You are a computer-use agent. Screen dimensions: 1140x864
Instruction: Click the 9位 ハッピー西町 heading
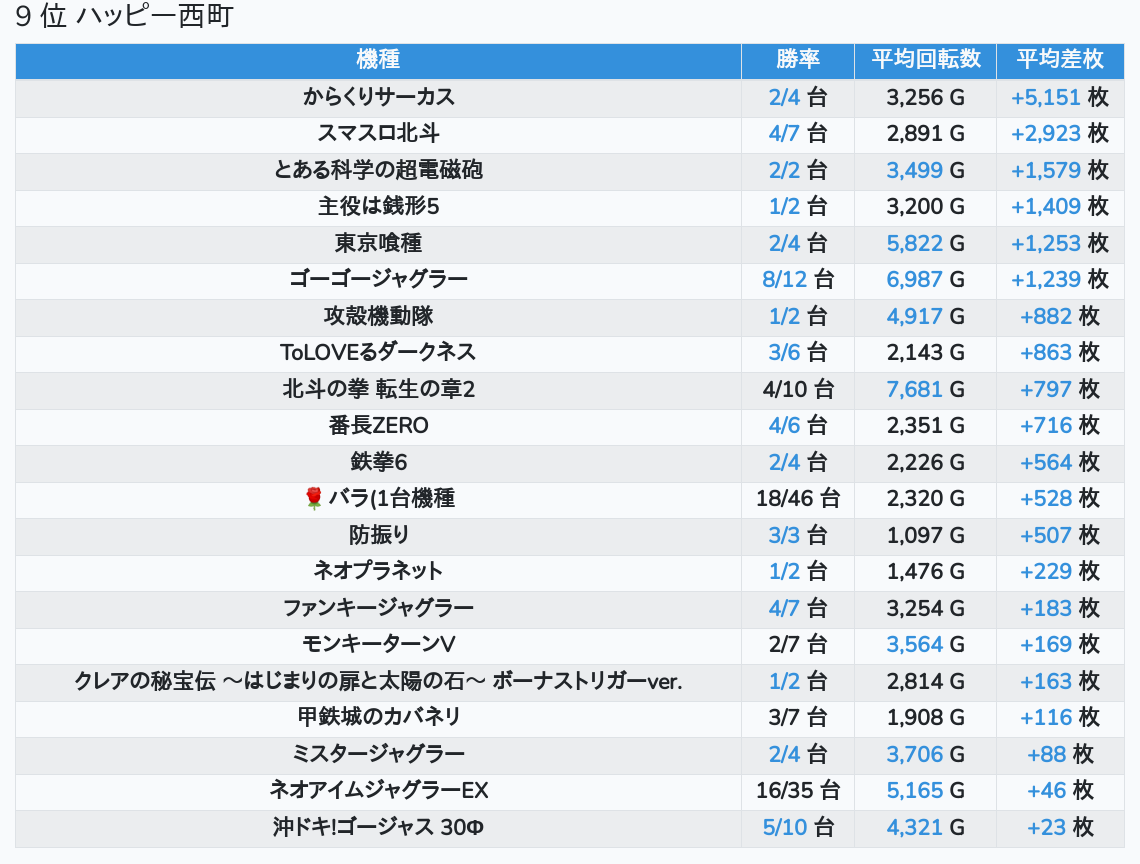124,17
